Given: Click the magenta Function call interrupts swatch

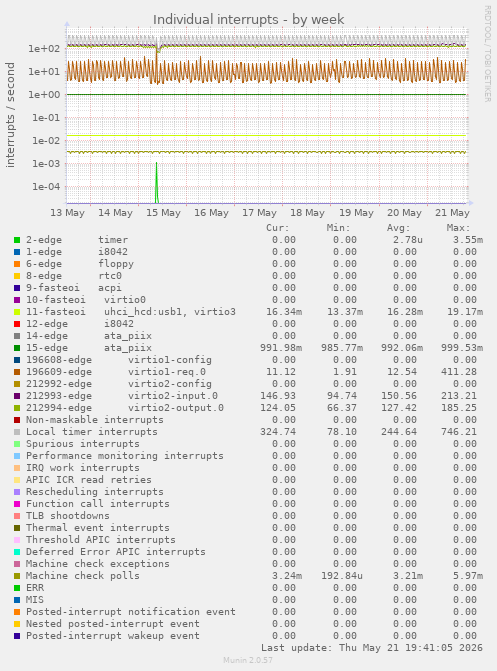Looking at the screenshot, I should [17, 504].
